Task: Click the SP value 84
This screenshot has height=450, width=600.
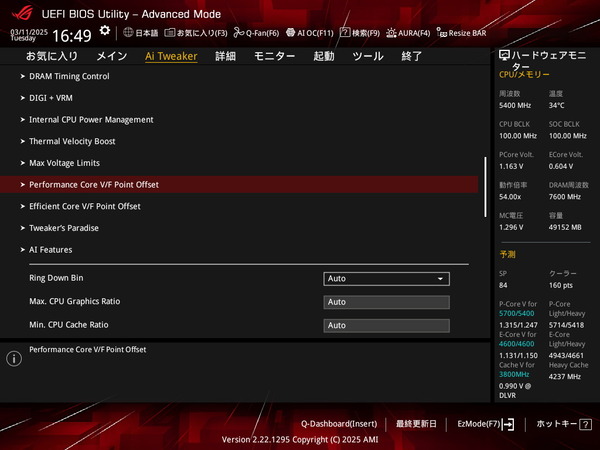Action: (x=503, y=285)
